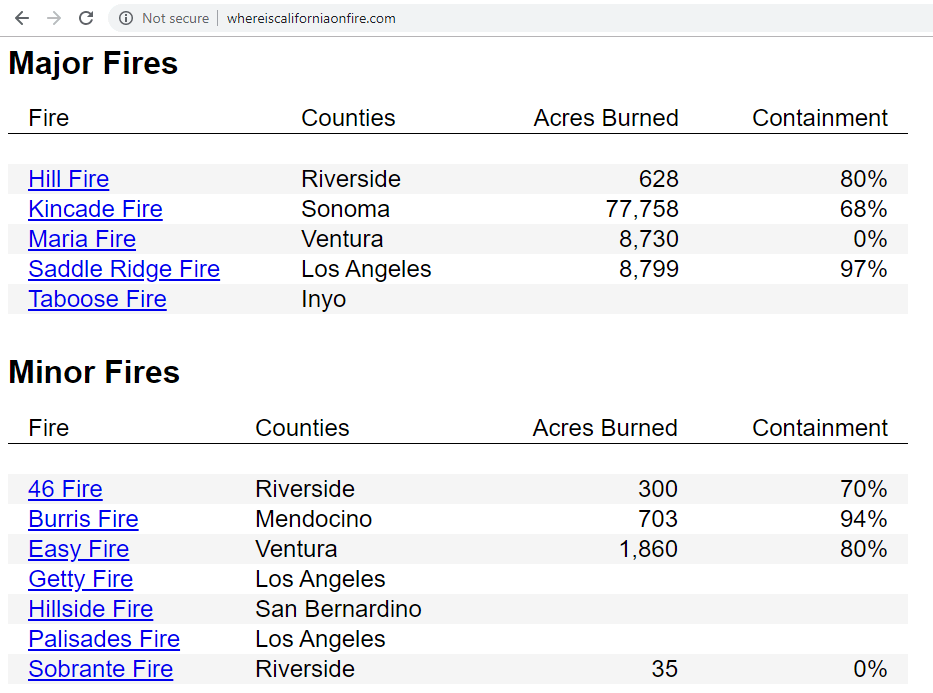Open the 46 Fire link
The height and width of the screenshot is (693, 933).
[x=65, y=489]
